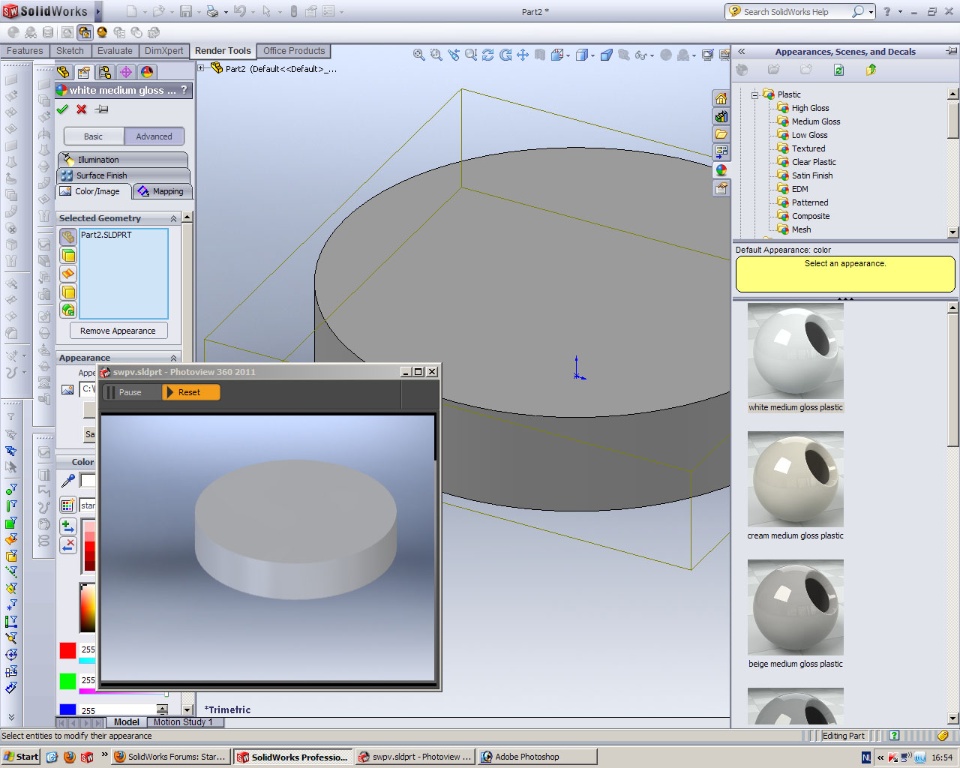Image resolution: width=960 pixels, height=768 pixels.
Task: Collapse the Plastic folder in the tree
Action: 755,94
